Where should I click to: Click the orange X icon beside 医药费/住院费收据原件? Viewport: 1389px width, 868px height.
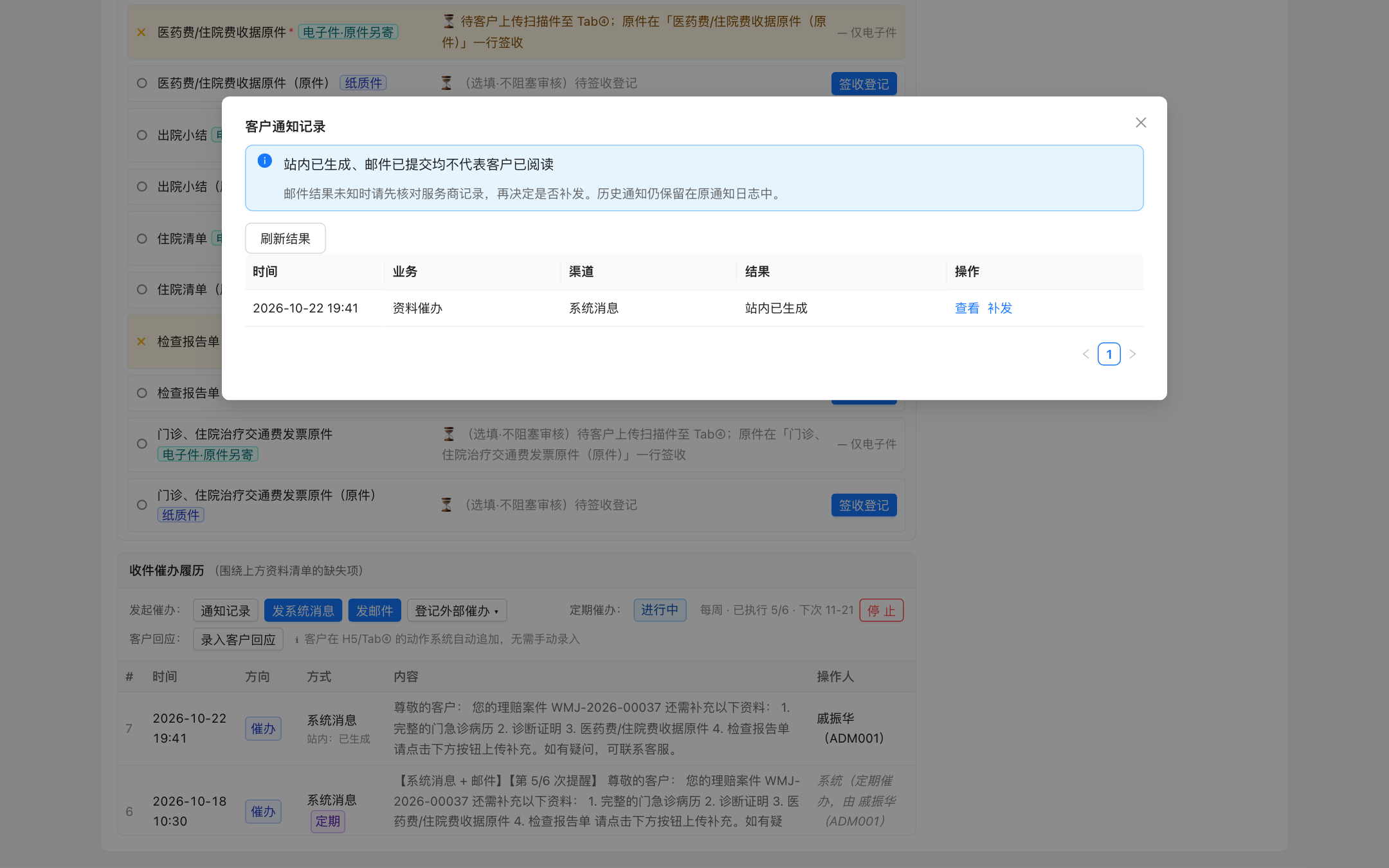point(141,32)
